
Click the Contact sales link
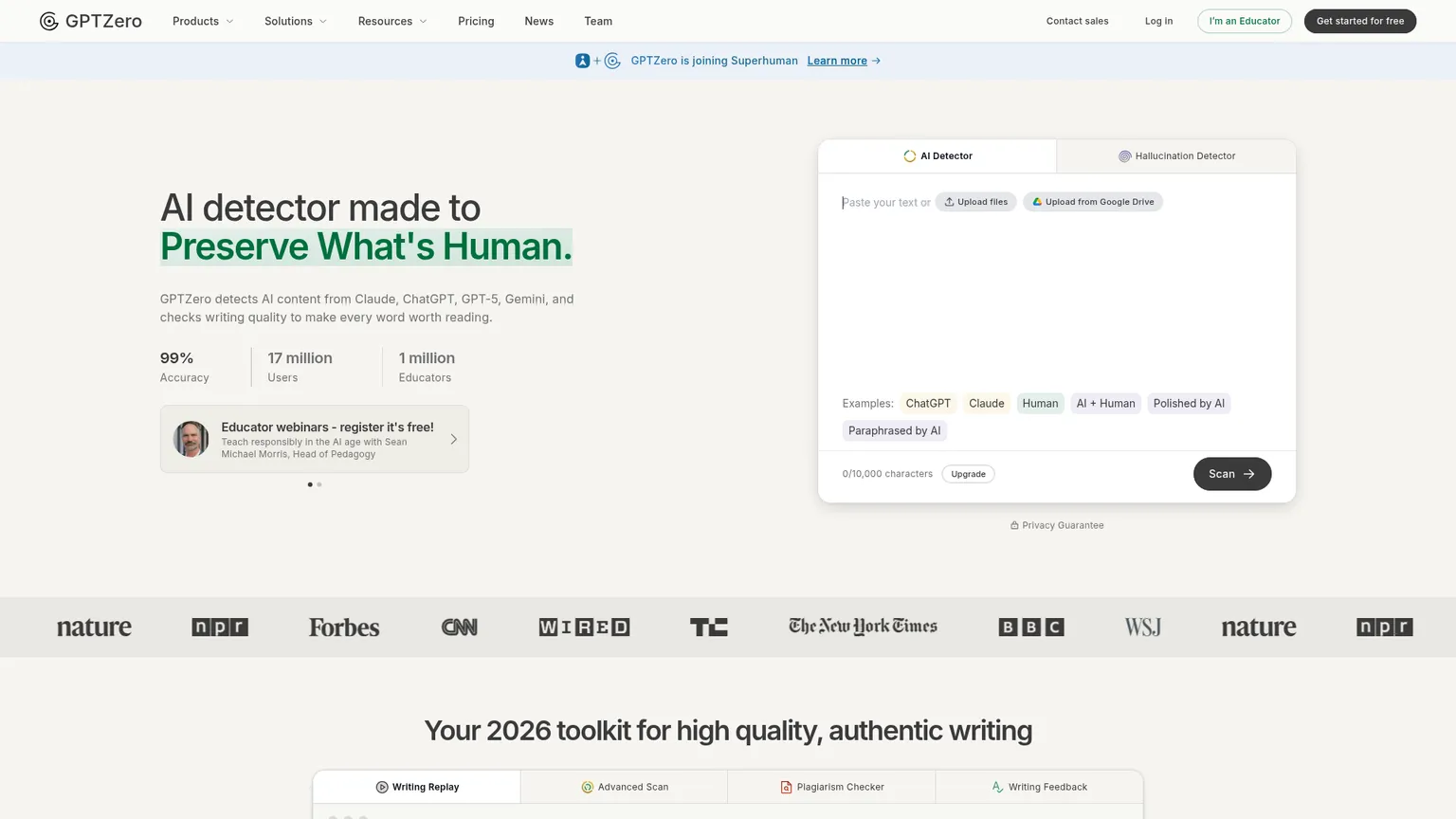tap(1077, 21)
